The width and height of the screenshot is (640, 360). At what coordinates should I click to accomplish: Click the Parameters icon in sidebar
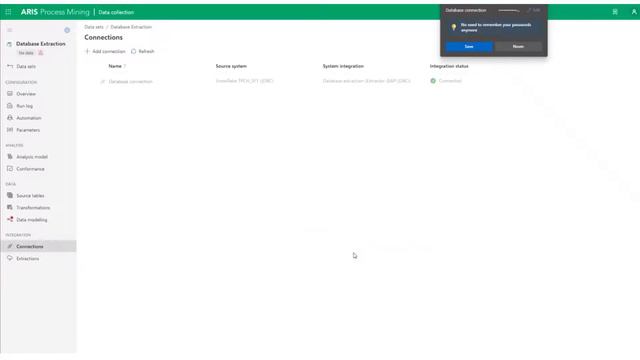pos(10,130)
